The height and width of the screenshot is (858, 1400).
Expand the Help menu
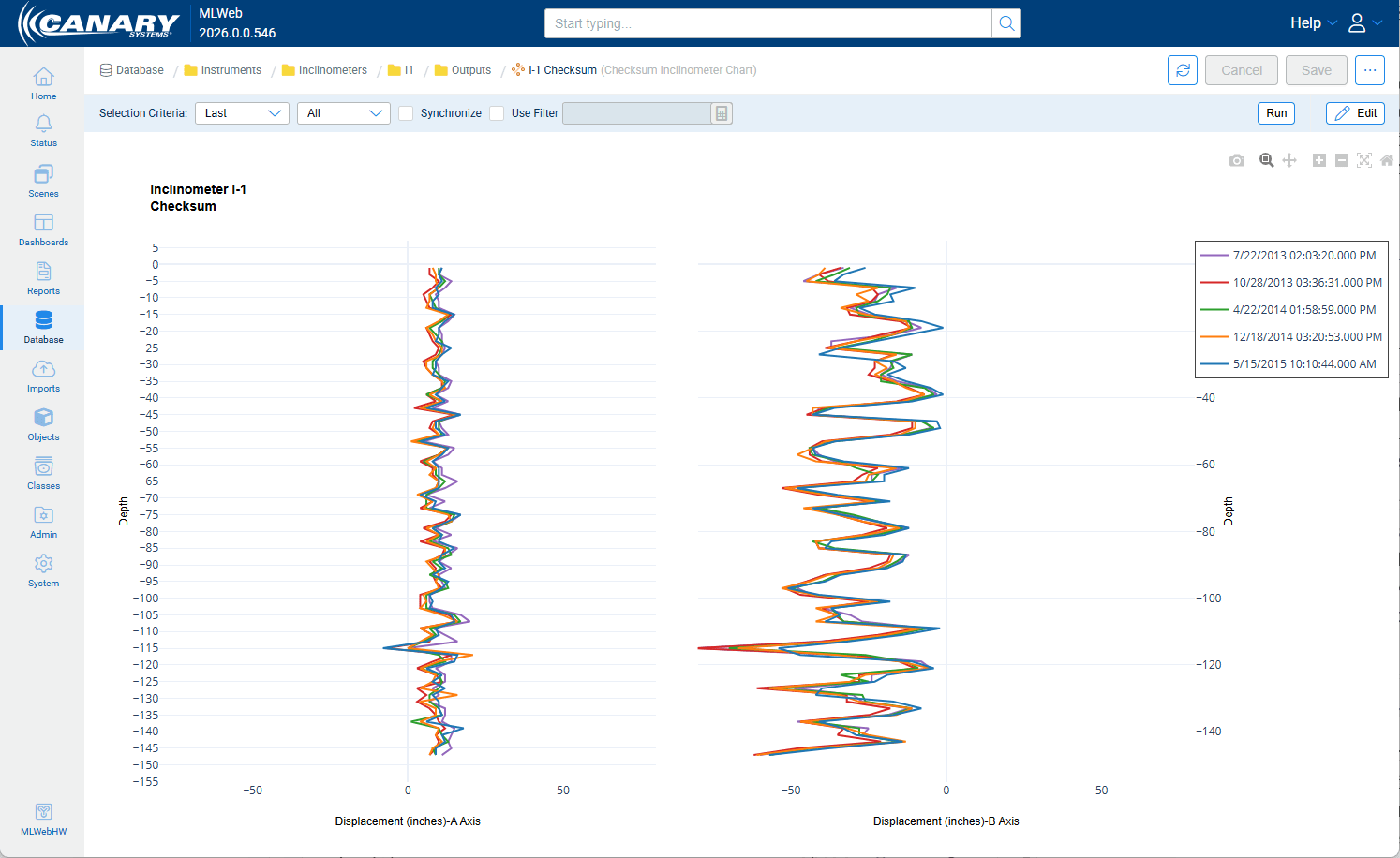click(x=1314, y=23)
